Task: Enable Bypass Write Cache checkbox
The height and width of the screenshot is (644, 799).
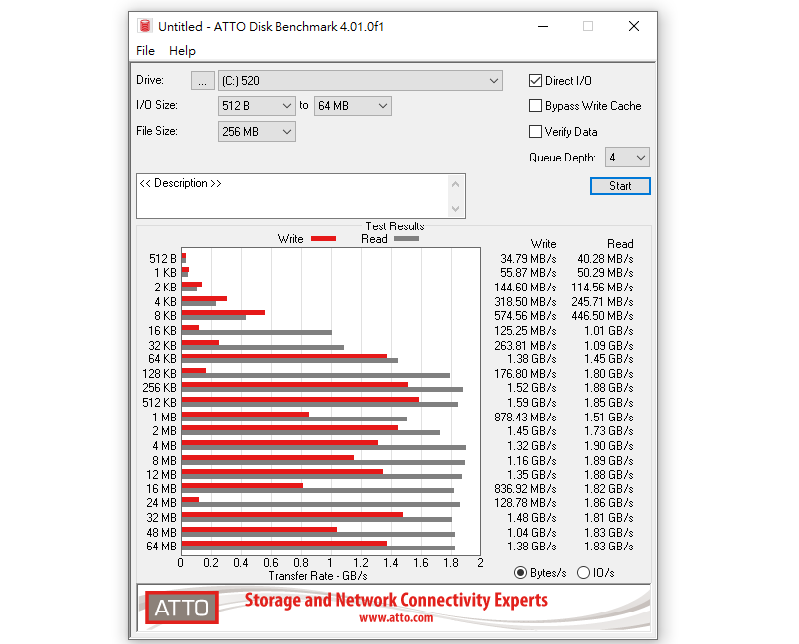Action: (535, 105)
